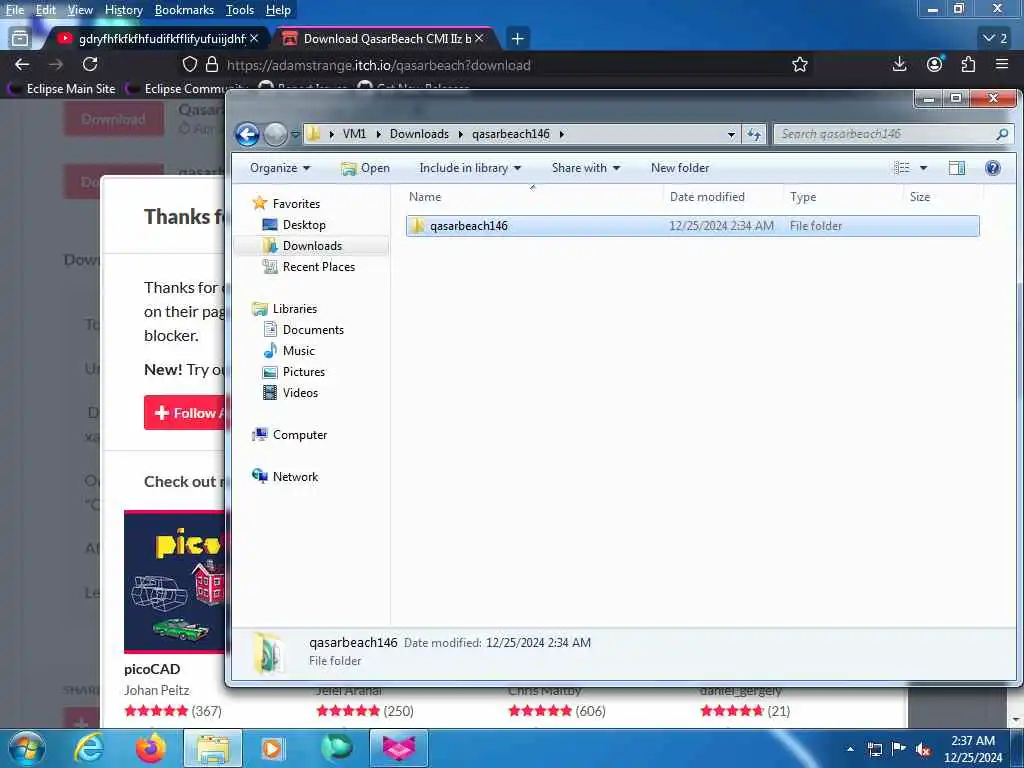Open Documents library
1024x768 pixels.
tap(313, 330)
